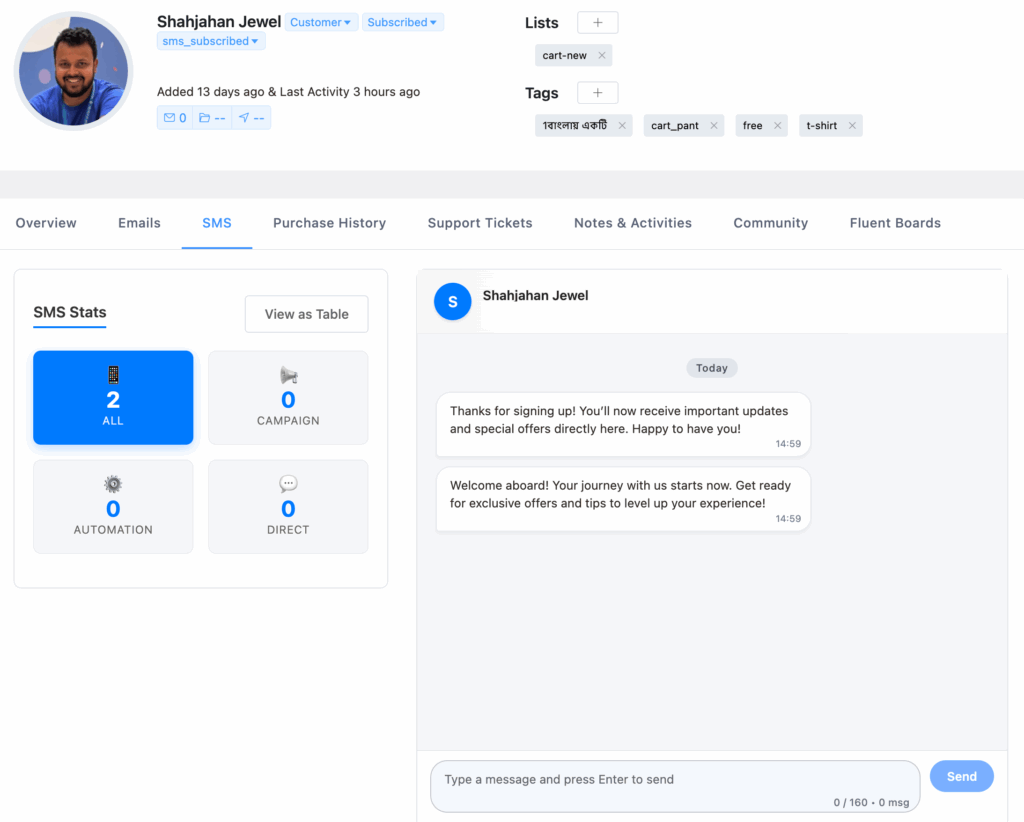Click the Send button in the chat
The image size is (1024, 822).
click(x=961, y=776)
